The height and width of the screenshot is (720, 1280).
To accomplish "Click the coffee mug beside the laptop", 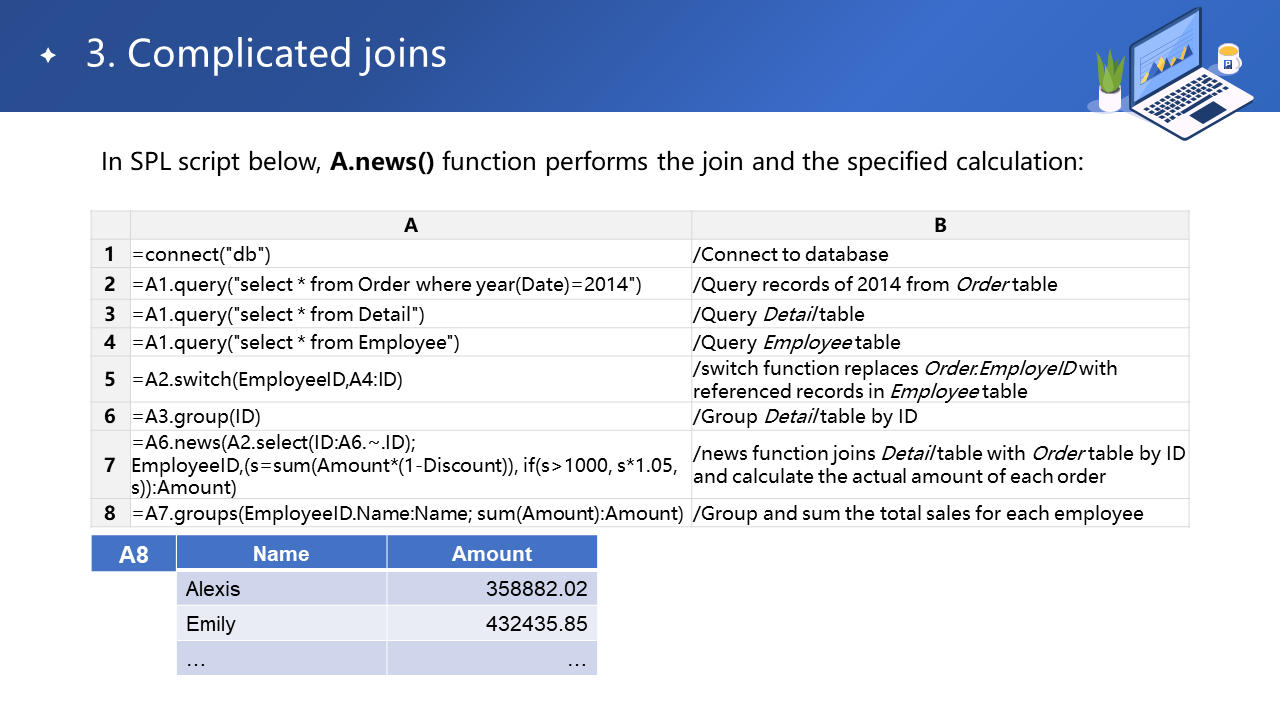I will [x=1228, y=59].
